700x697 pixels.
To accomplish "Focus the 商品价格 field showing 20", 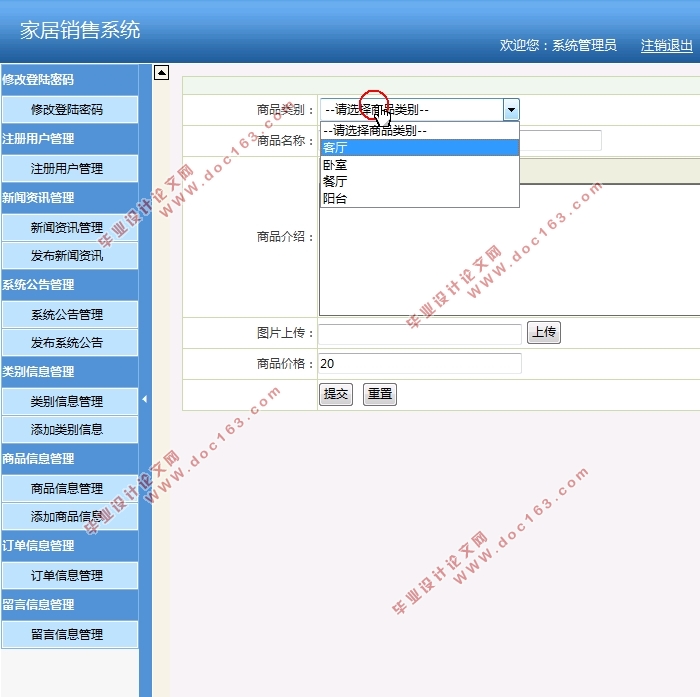I will point(420,363).
